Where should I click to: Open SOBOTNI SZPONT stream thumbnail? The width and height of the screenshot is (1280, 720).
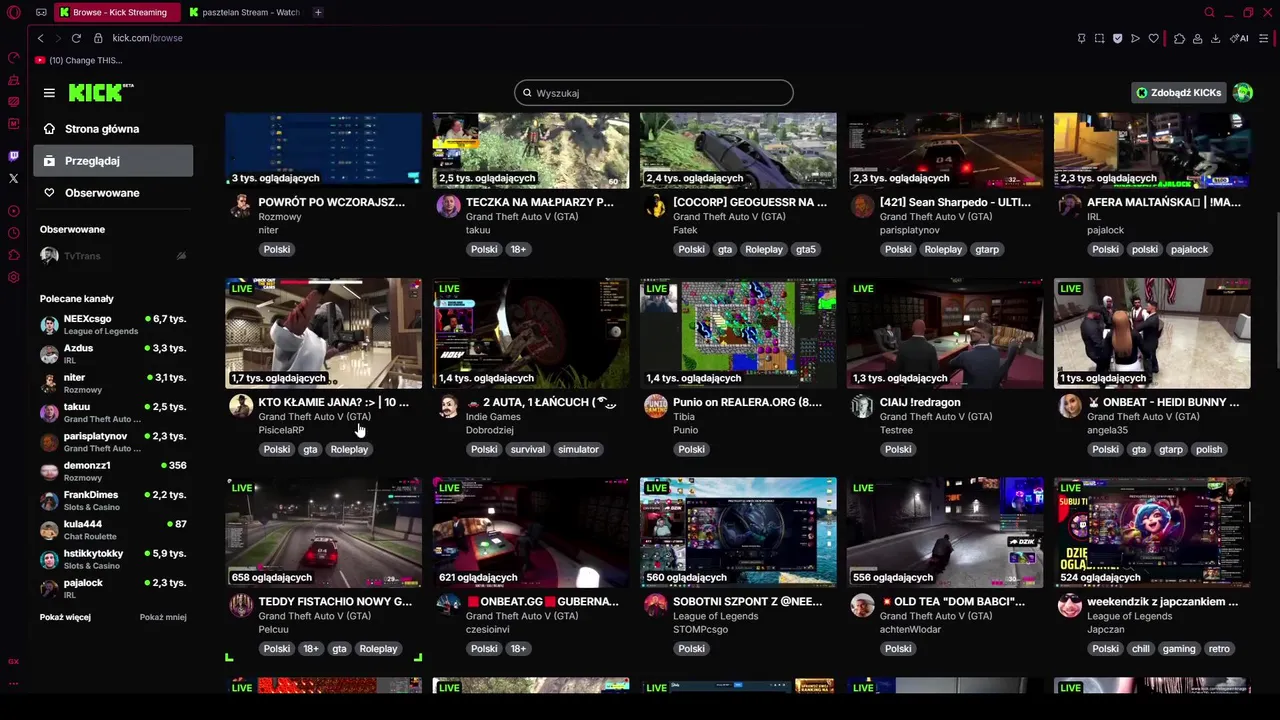click(738, 532)
